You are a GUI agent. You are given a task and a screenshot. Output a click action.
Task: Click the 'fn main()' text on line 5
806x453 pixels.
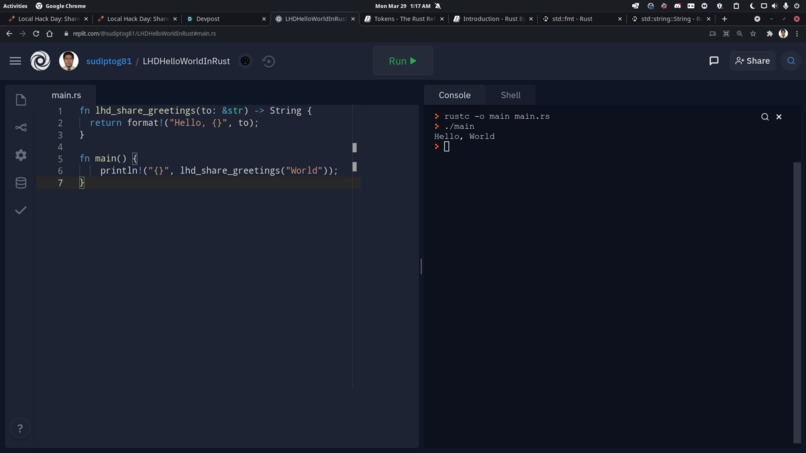pos(103,158)
